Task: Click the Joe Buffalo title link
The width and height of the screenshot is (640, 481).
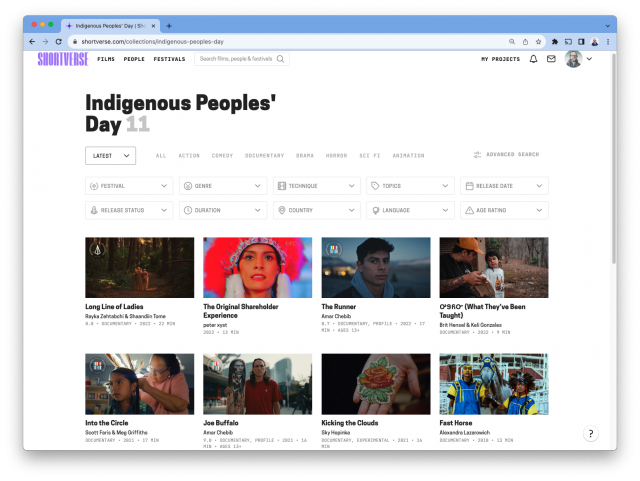Action: point(221,423)
